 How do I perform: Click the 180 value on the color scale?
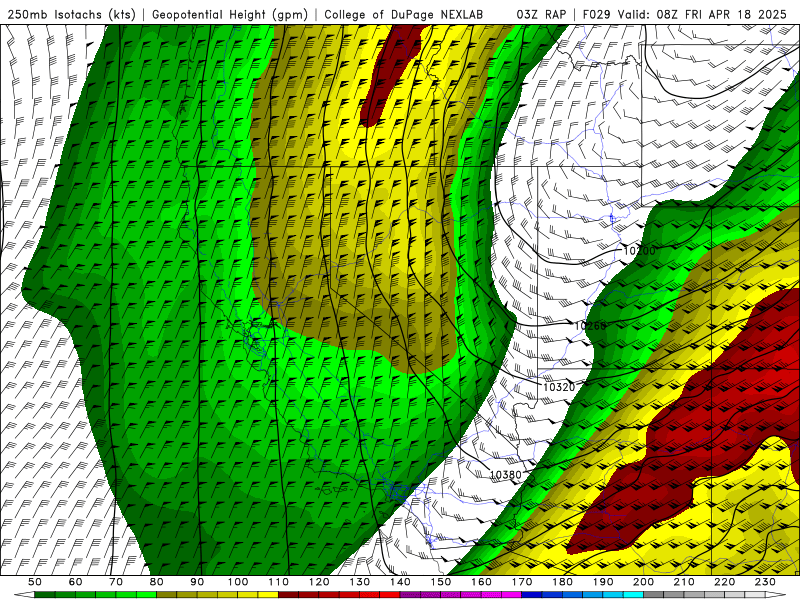562,582
